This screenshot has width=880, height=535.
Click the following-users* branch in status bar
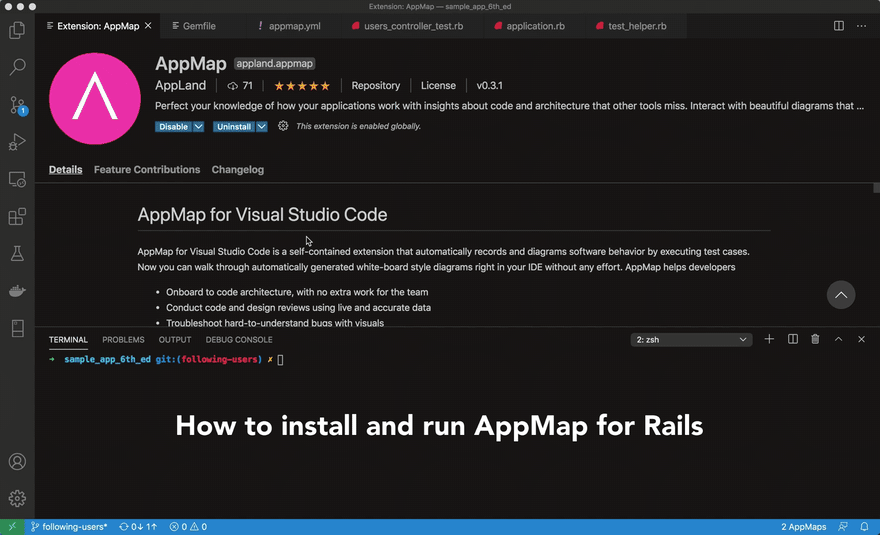point(68,527)
